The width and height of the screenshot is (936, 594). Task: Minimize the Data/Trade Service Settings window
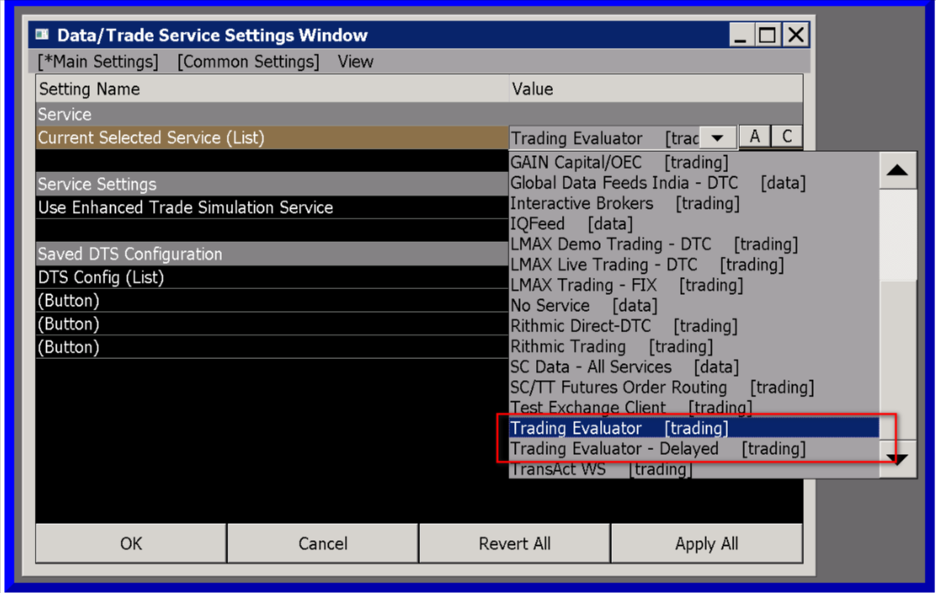[x=740, y=35]
